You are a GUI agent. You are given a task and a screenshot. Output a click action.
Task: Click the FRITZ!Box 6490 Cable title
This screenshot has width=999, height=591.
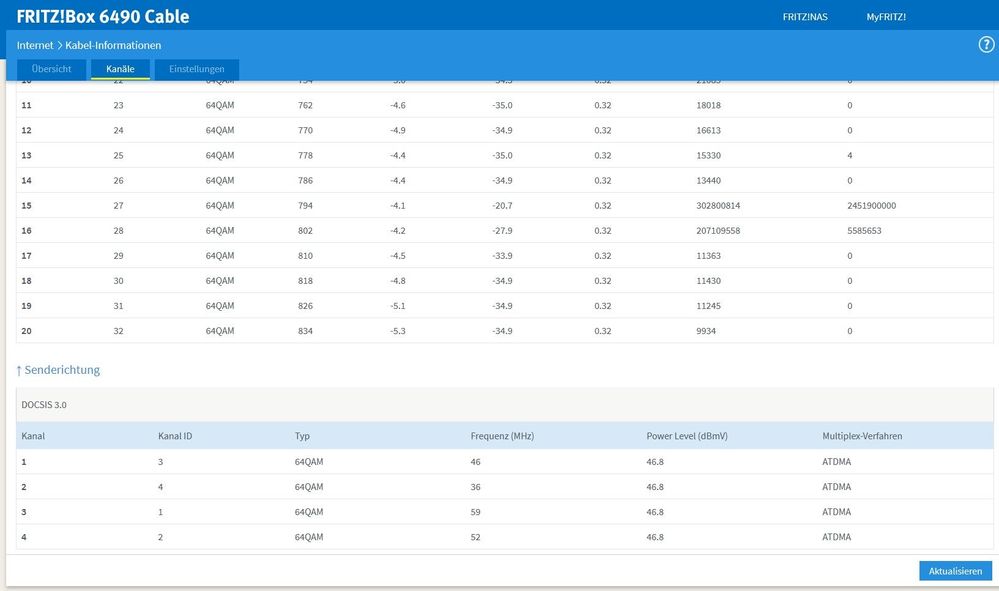pos(103,17)
